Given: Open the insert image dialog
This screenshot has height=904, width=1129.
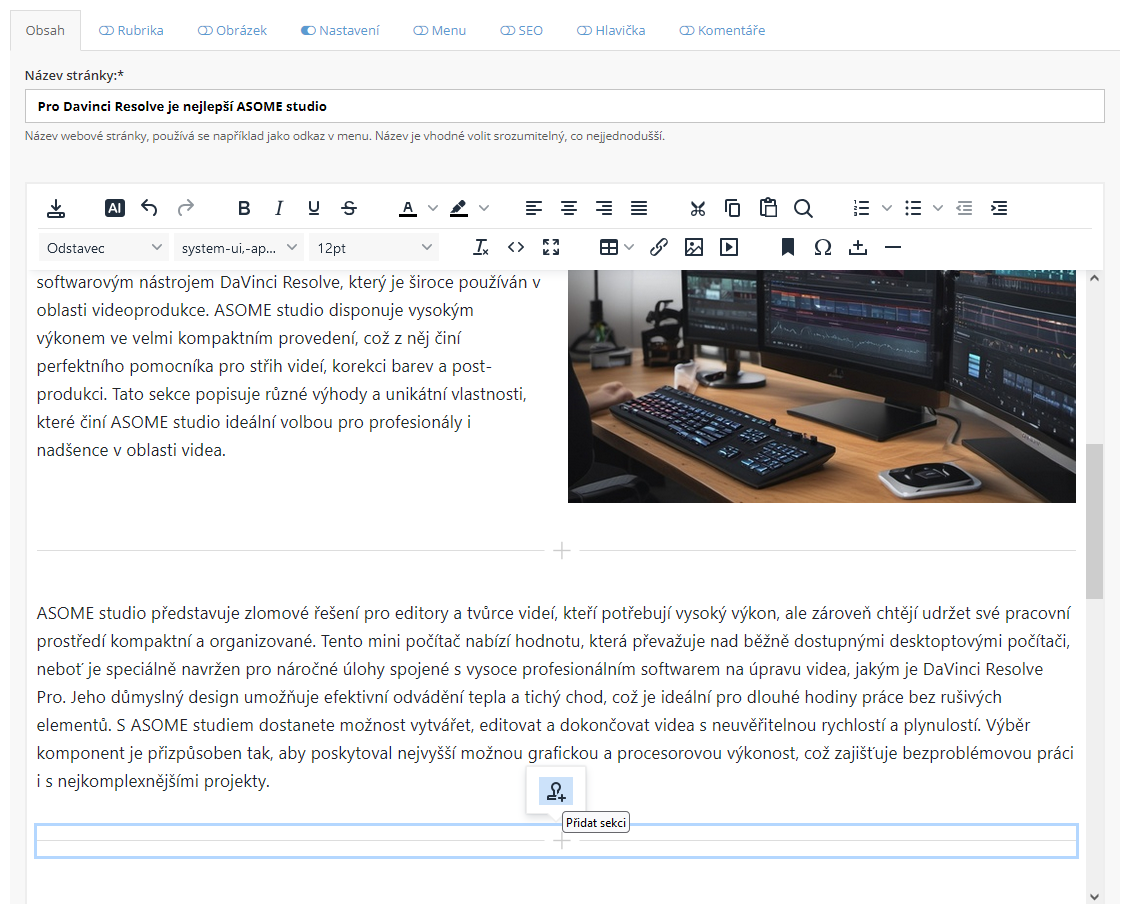Looking at the screenshot, I should (694, 247).
